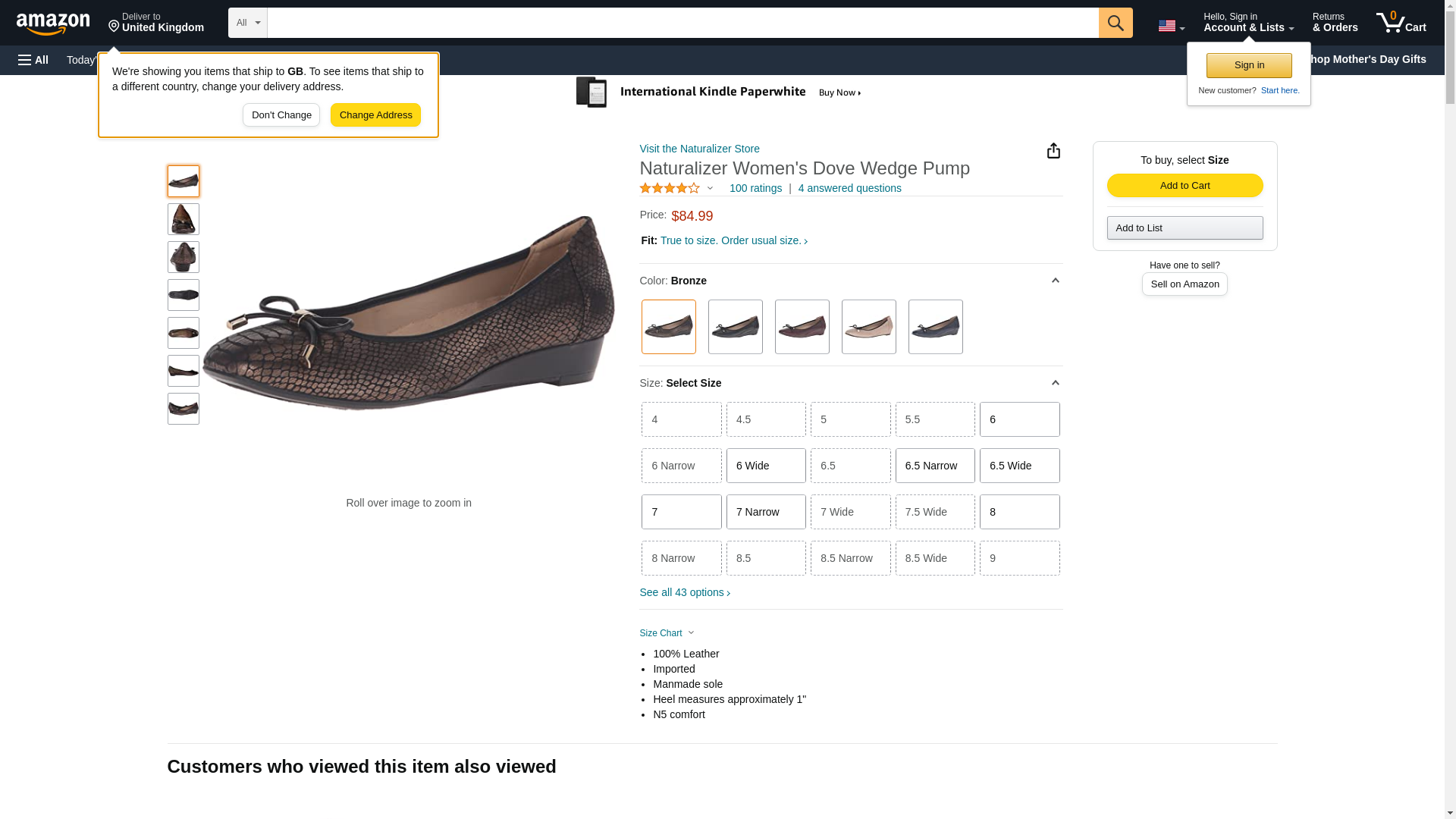Click the star rating icon
The height and width of the screenshot is (819, 1456).
(670, 188)
